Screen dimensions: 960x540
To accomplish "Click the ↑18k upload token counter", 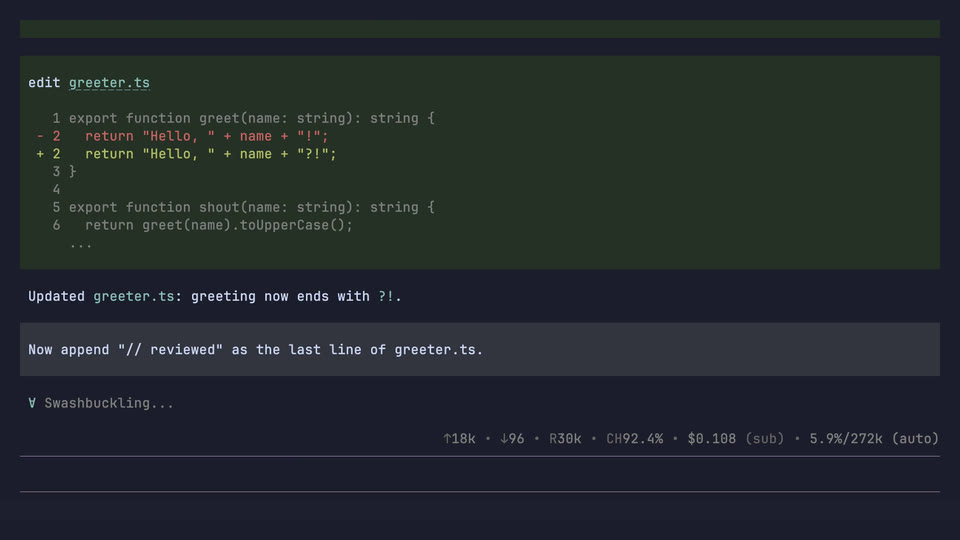I will (459, 438).
